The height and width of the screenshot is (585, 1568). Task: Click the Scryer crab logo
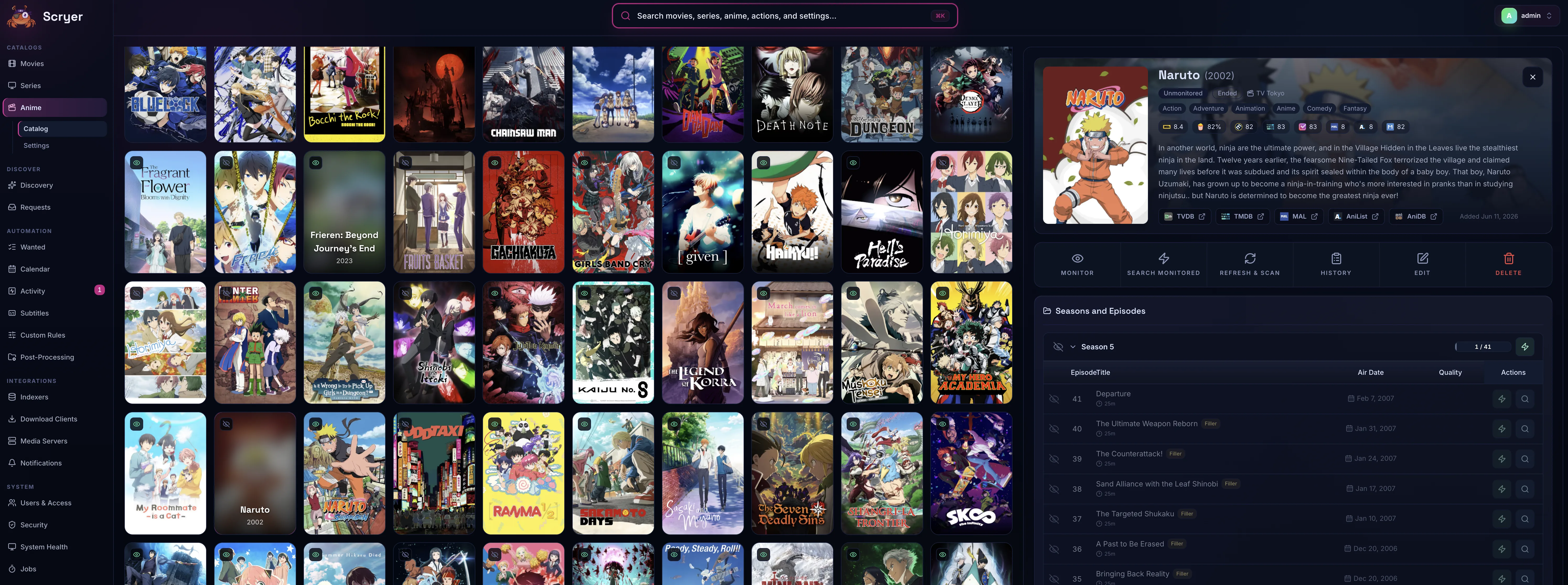click(x=21, y=17)
